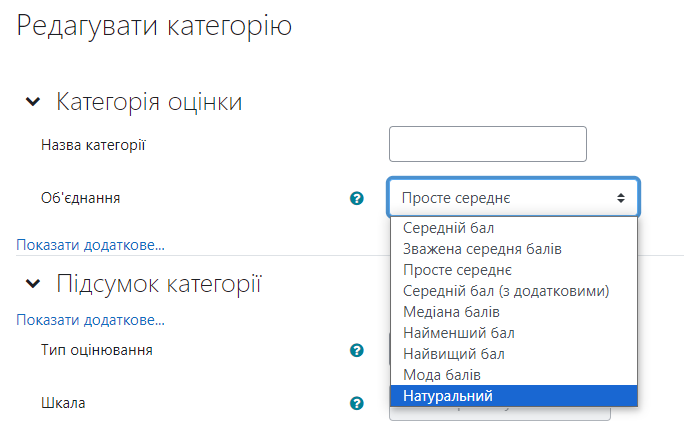684x431 pixels.
Task: Click Показати додаткове link under Об'єднання
Action: pos(90,245)
